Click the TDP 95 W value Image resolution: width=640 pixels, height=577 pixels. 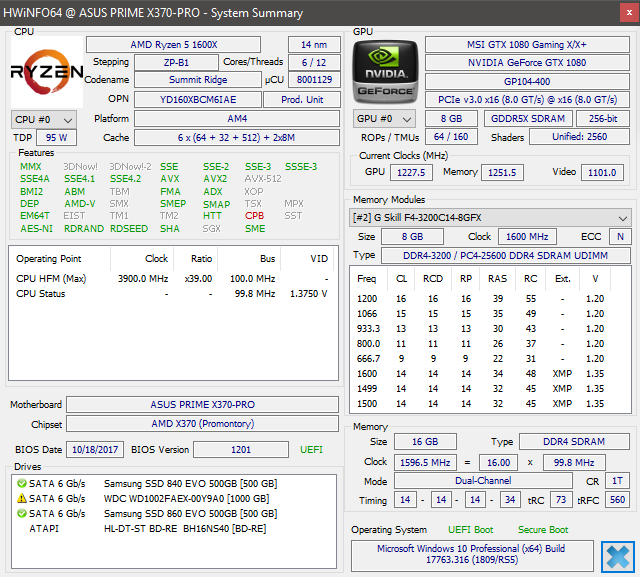(x=56, y=138)
